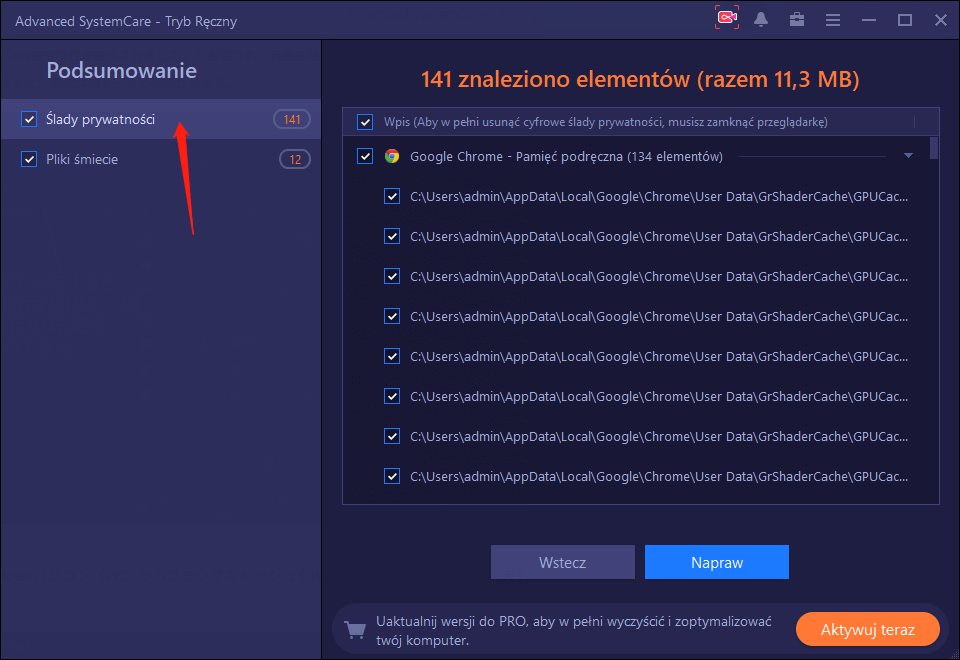The height and width of the screenshot is (660, 960).
Task: Click the 12 count badge
Action: (x=295, y=159)
